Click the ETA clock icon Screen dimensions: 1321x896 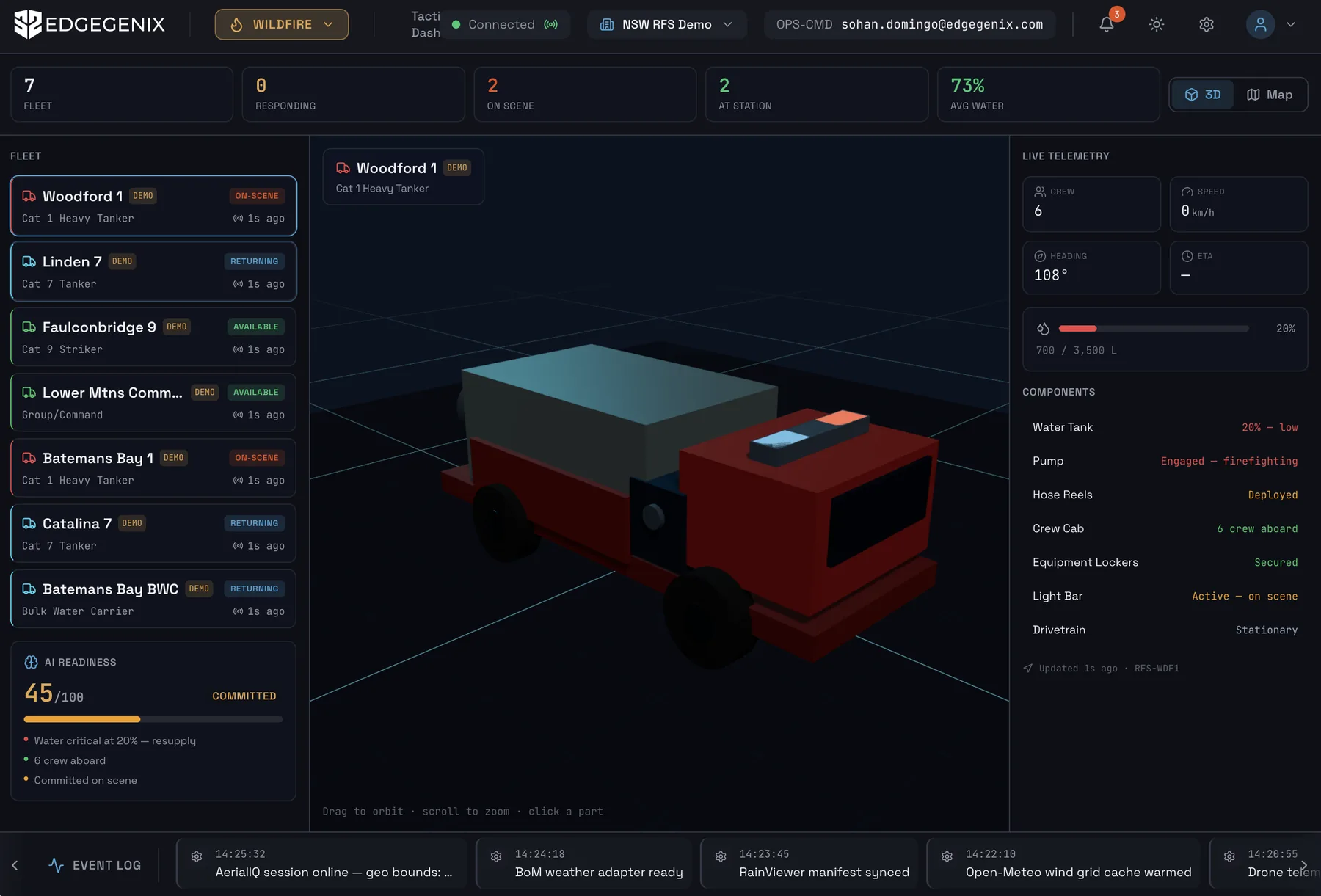(x=1187, y=256)
